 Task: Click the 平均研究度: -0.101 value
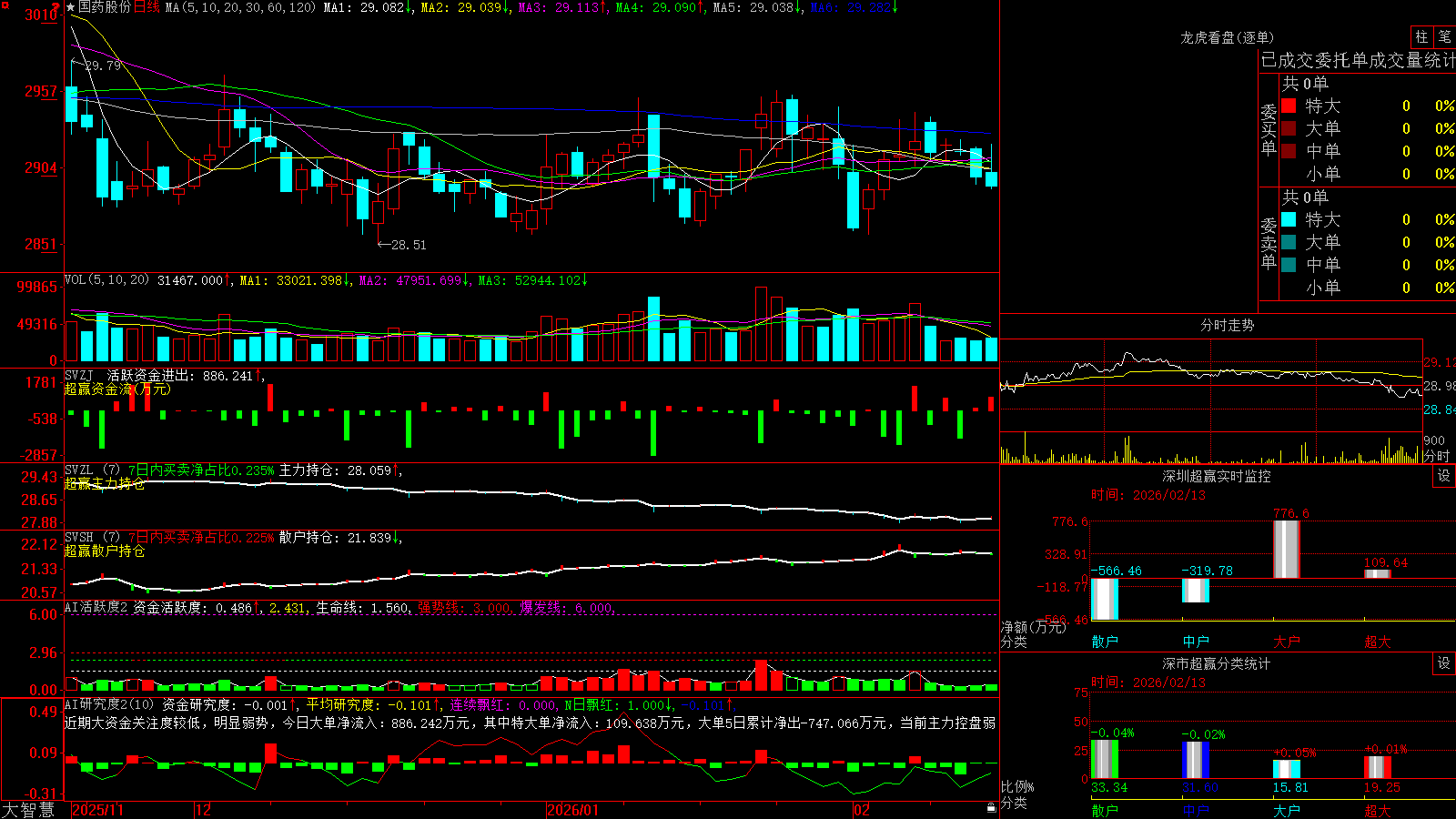click(369, 704)
